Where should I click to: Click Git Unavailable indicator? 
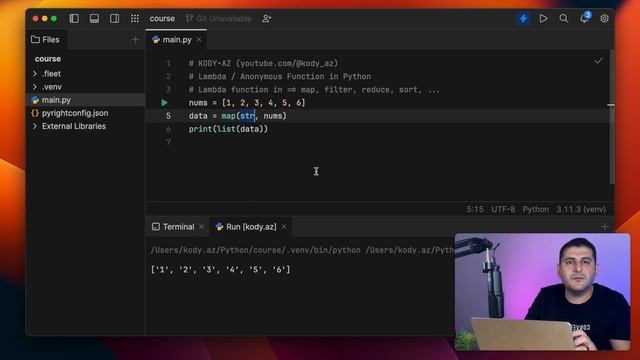point(219,18)
